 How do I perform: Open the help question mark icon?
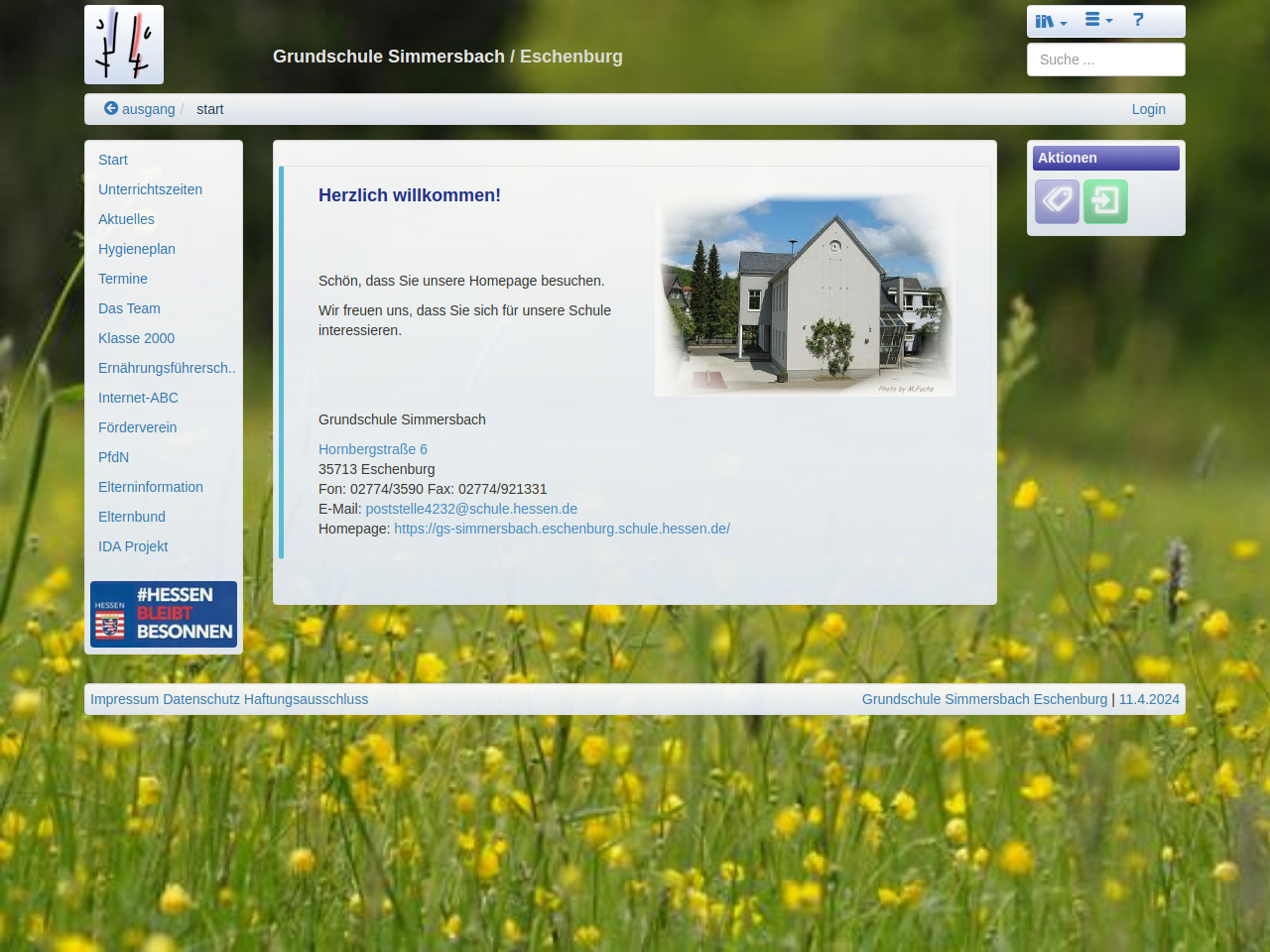[1138, 20]
